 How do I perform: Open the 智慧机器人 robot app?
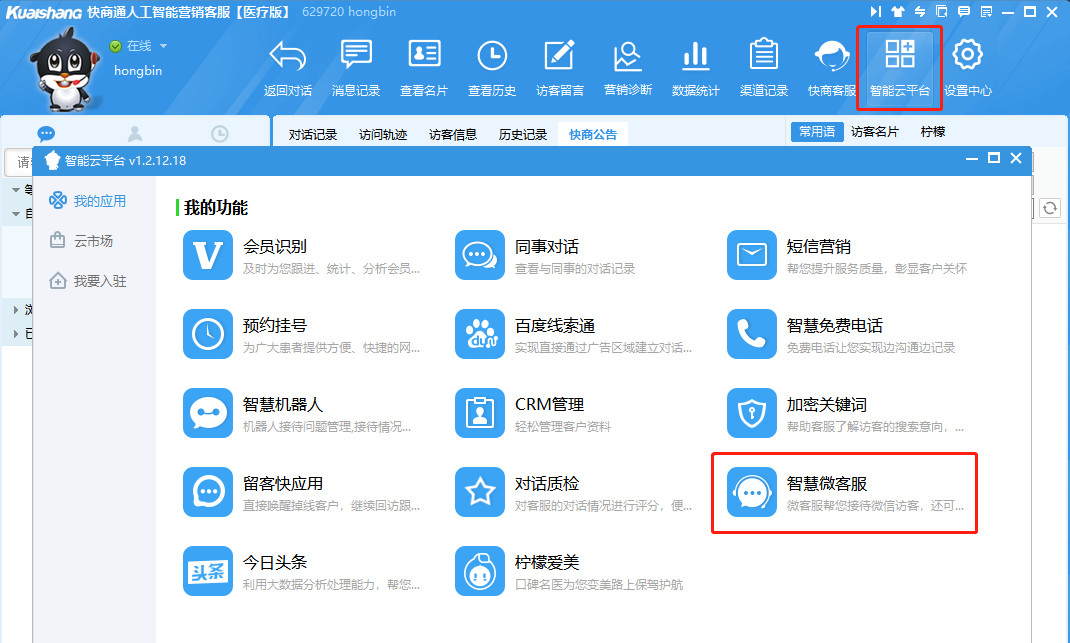[x=208, y=413]
